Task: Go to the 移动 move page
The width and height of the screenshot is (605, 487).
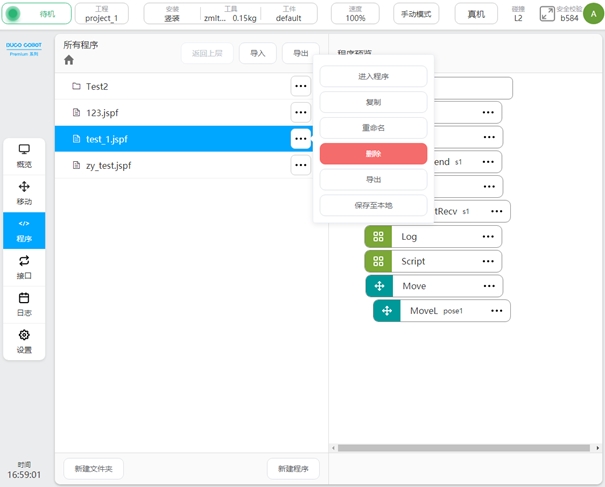Action: point(24,192)
